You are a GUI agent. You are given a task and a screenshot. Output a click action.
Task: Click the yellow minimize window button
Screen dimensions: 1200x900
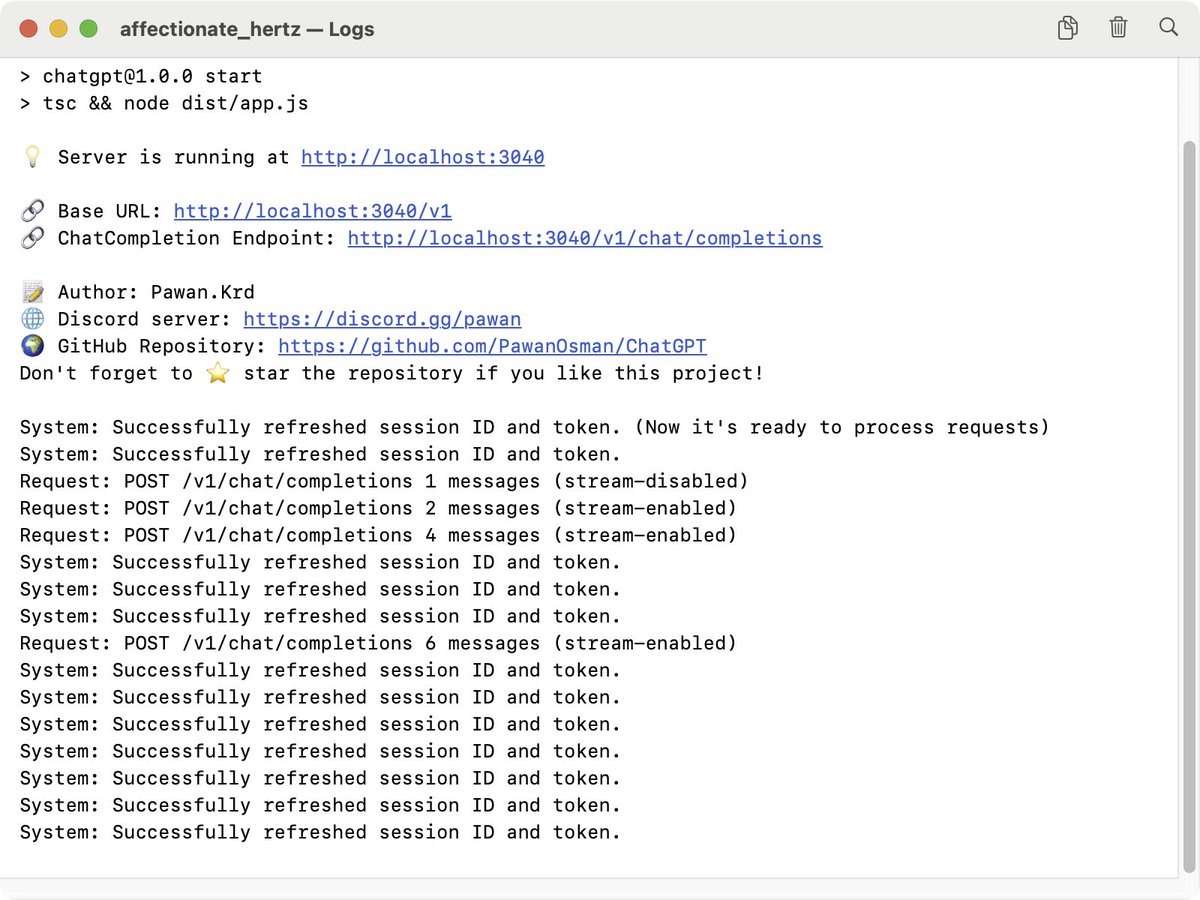59,29
